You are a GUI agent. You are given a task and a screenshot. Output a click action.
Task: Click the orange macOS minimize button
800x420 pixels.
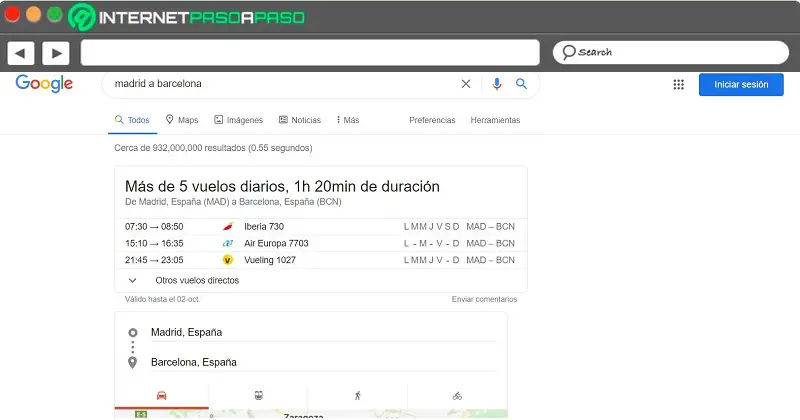[x=34, y=14]
